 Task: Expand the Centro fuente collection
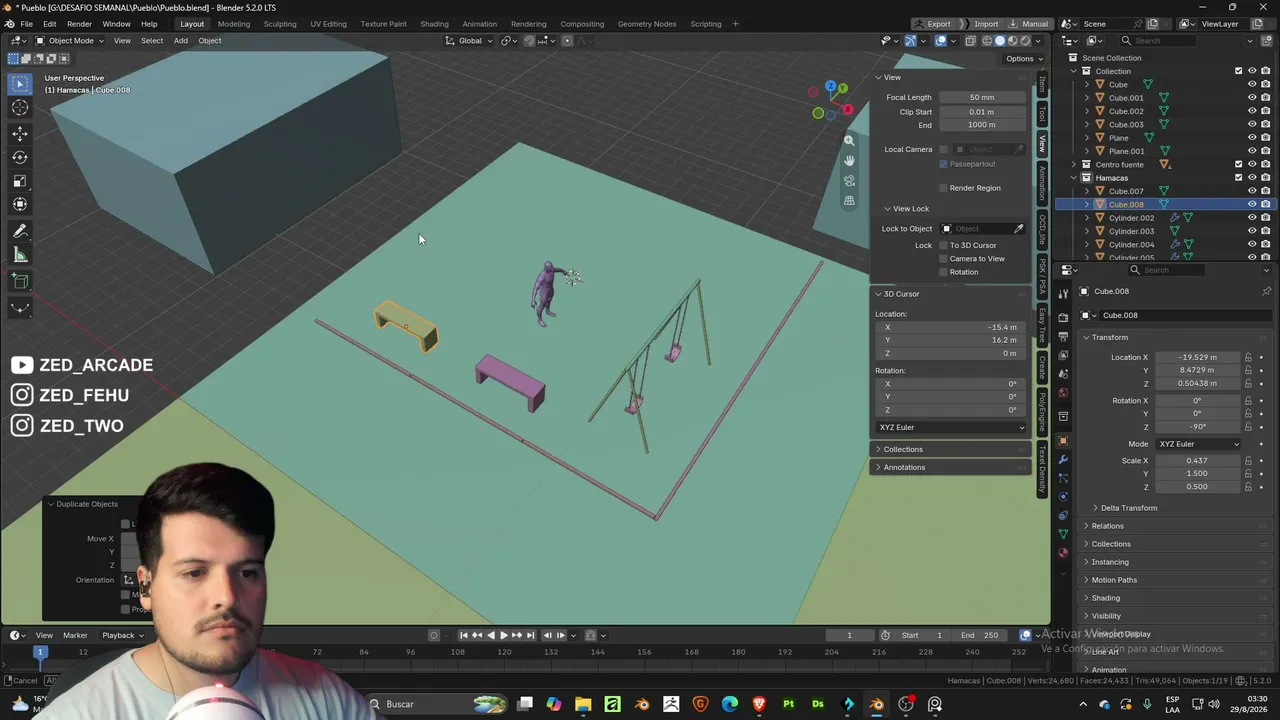[x=1074, y=164]
